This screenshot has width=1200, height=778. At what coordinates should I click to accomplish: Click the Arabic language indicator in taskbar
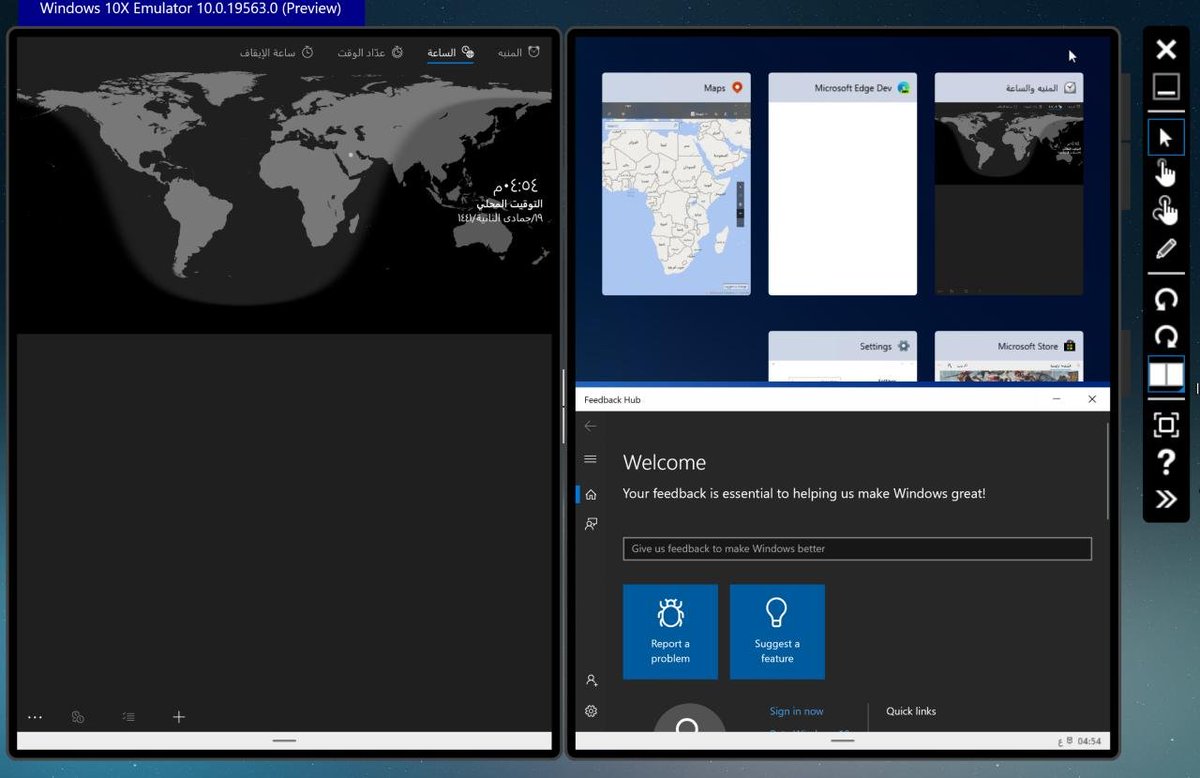[x=1060, y=742]
